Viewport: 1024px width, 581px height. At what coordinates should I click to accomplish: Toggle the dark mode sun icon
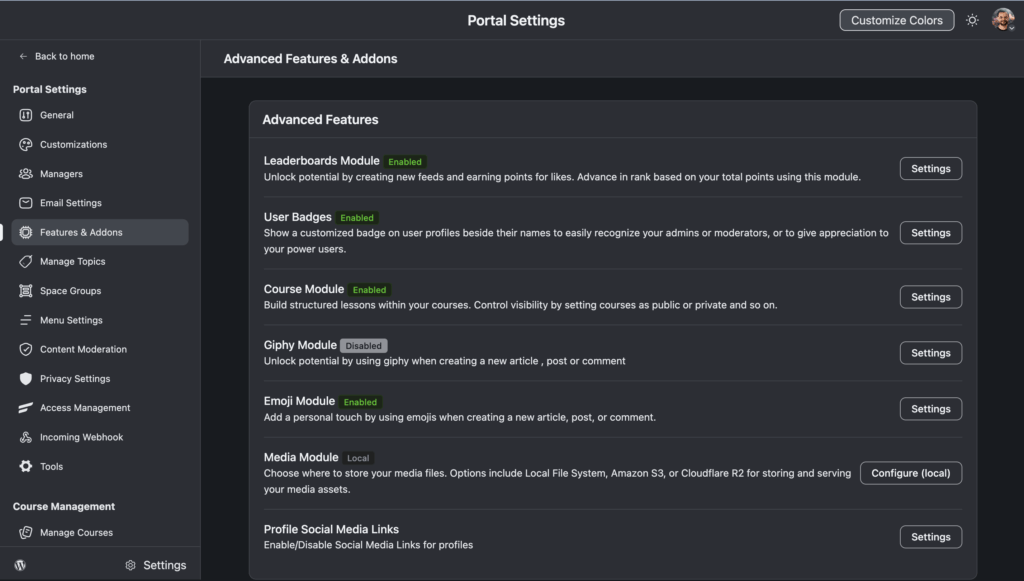[x=971, y=19]
